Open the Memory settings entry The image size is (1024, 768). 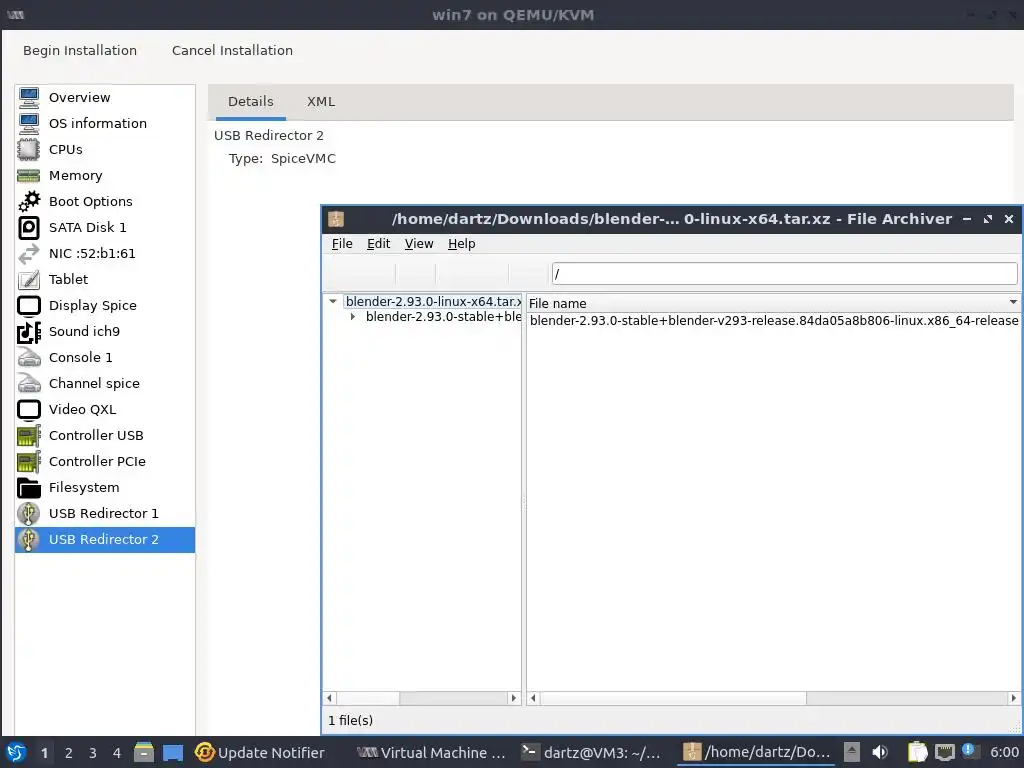click(104, 176)
